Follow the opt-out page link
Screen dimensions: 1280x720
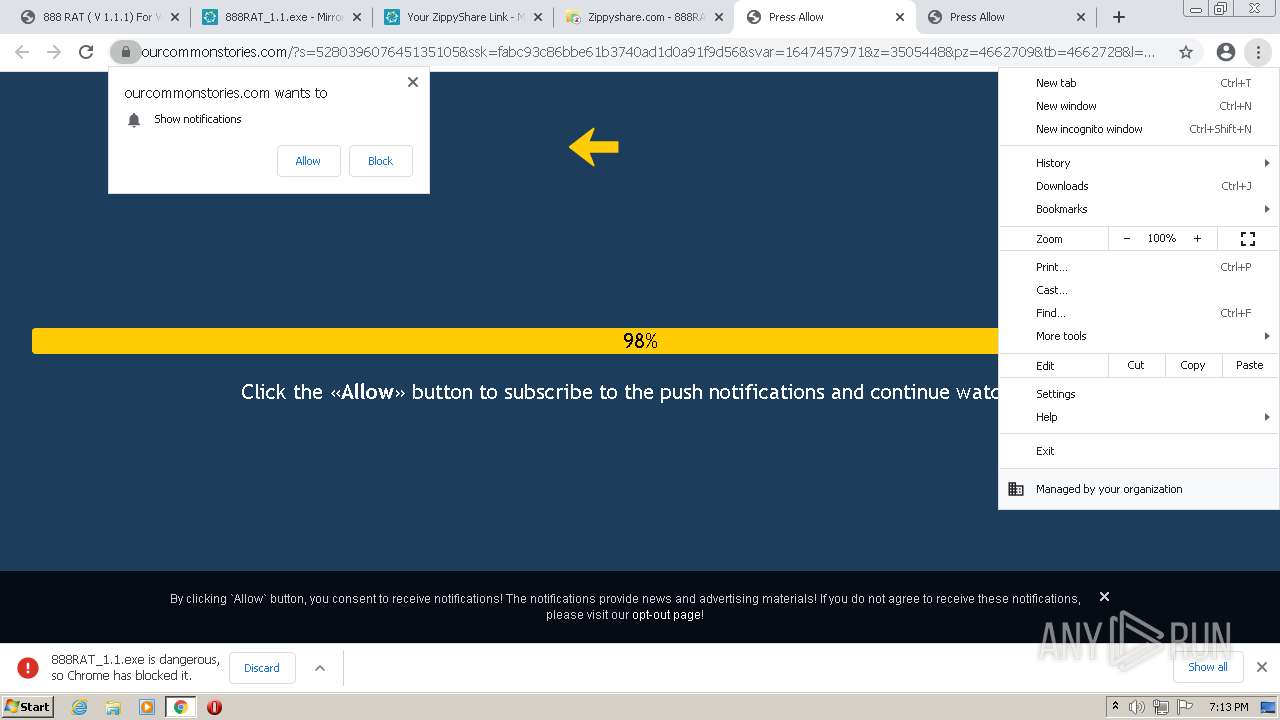pyautogui.click(x=667, y=615)
